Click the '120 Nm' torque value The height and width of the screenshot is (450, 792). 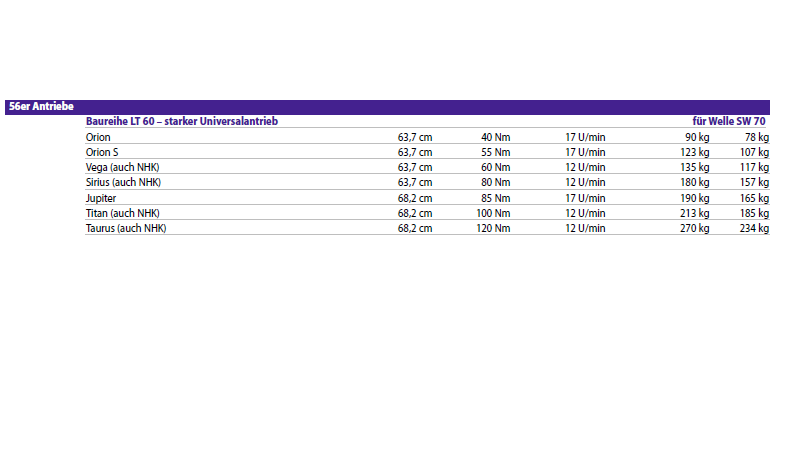click(493, 228)
